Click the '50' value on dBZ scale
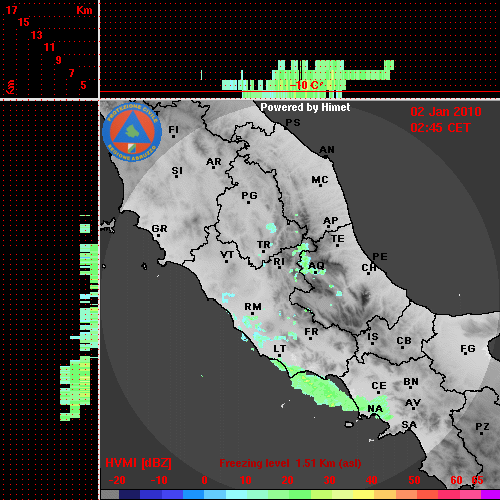 click(x=414, y=480)
